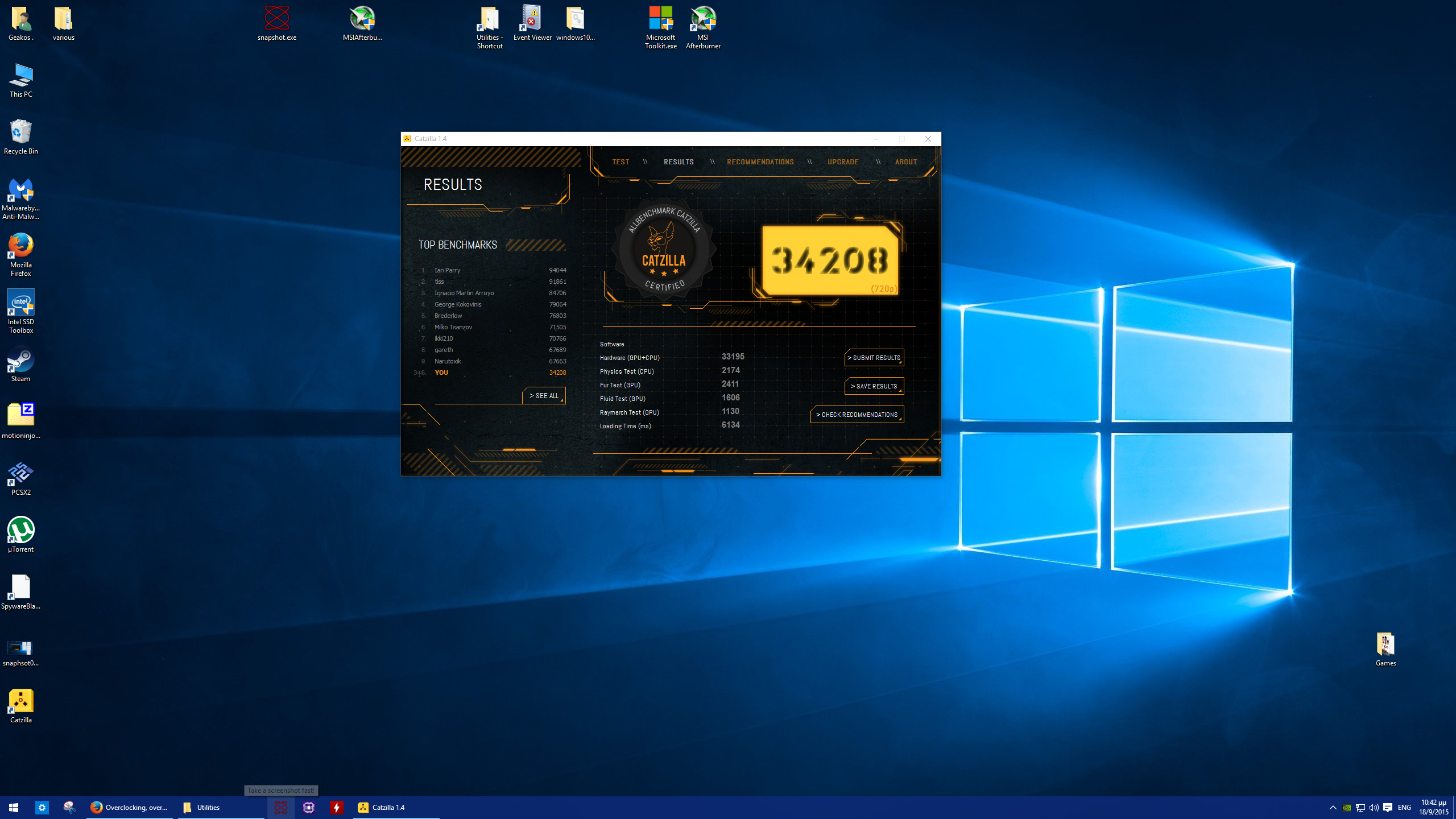Click red lightning bolt taskbar icon
The image size is (1456, 819).
337,808
